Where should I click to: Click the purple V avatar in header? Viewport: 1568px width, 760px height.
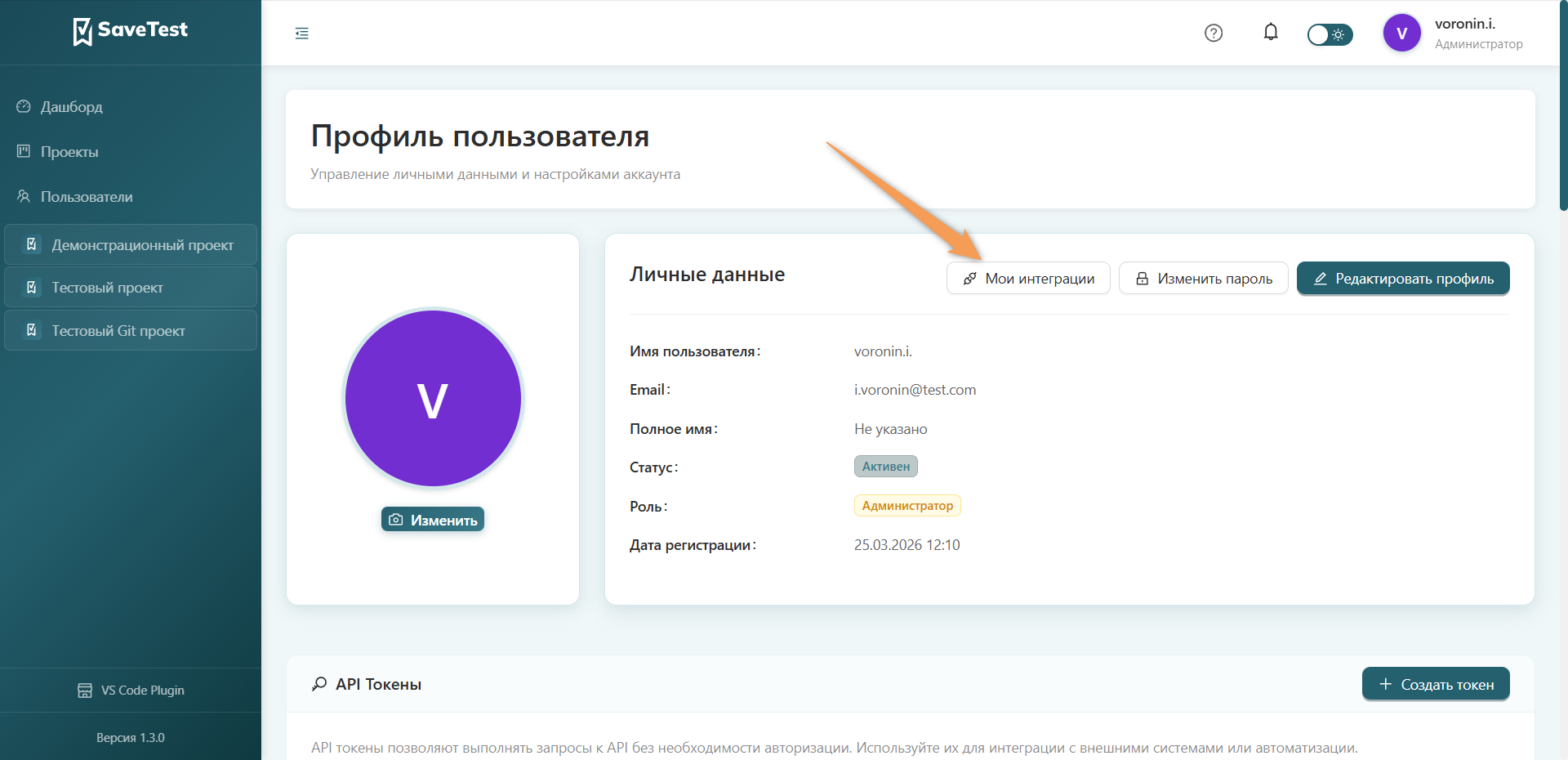tap(1401, 34)
